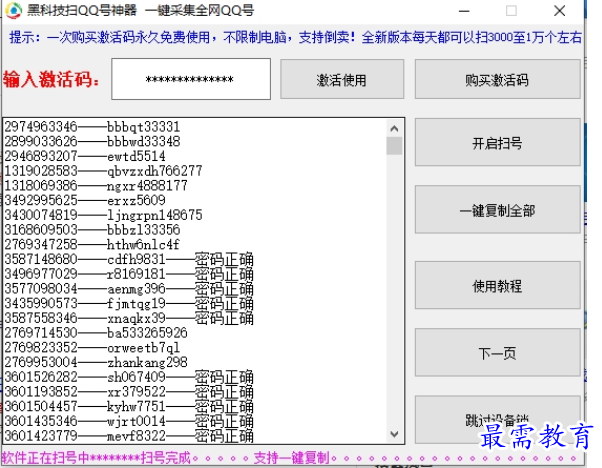The image size is (602, 468).
Task: Open the 使用教程 tutorial button
Action: pos(498,285)
